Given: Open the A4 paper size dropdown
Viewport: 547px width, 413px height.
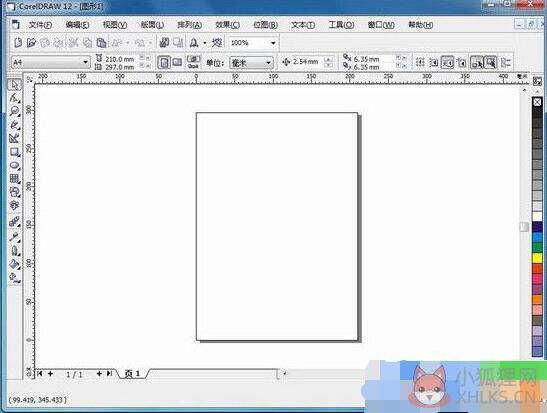Looking at the screenshot, I should pyautogui.click(x=85, y=62).
